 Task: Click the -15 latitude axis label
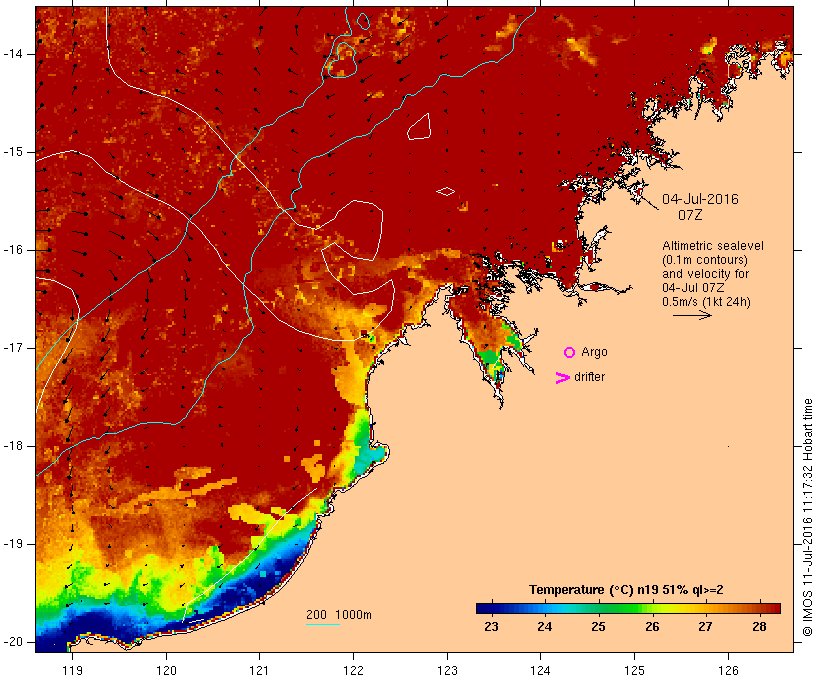[x=13, y=152]
